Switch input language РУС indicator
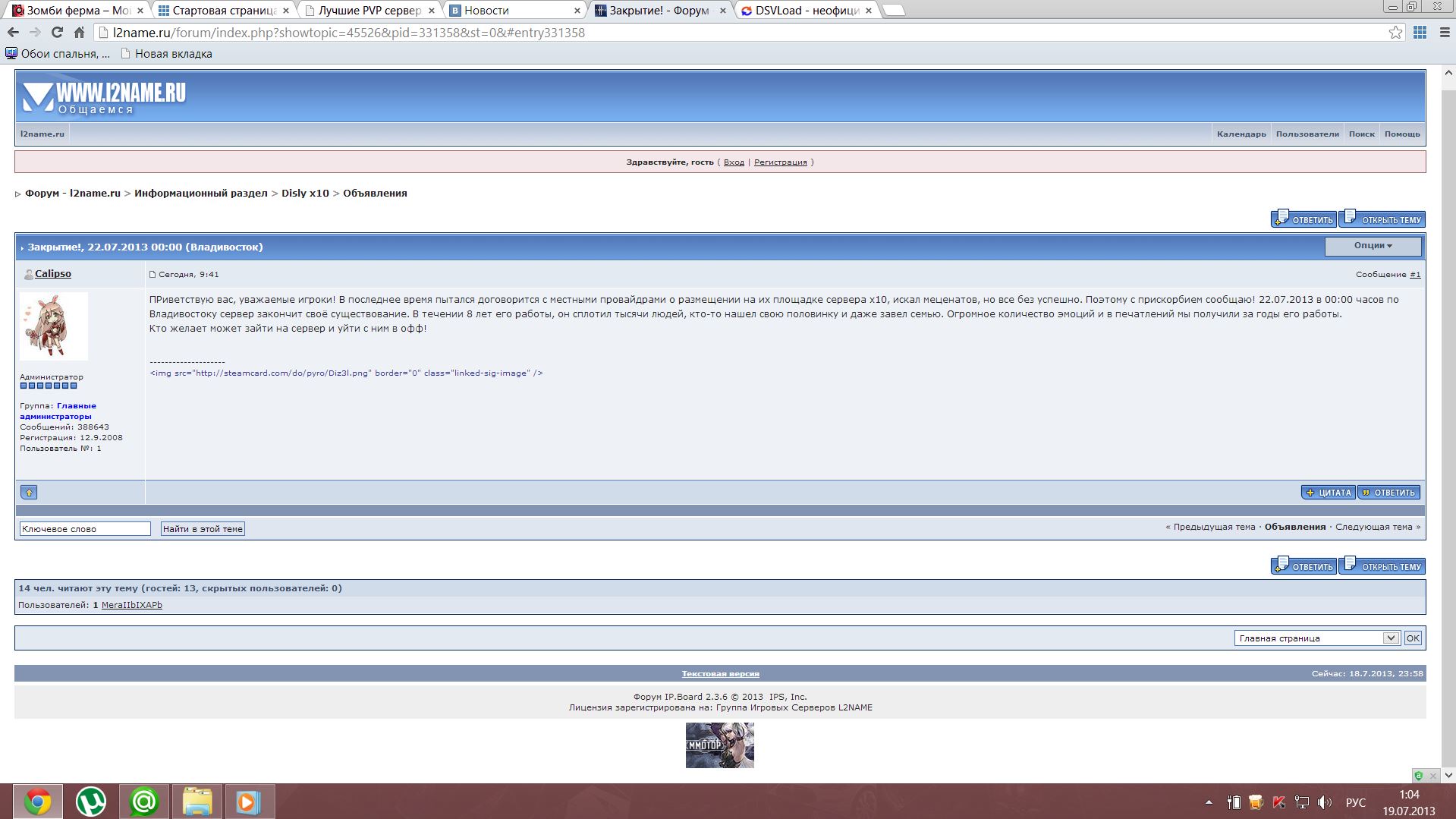The width and height of the screenshot is (1456, 819). [1356, 802]
